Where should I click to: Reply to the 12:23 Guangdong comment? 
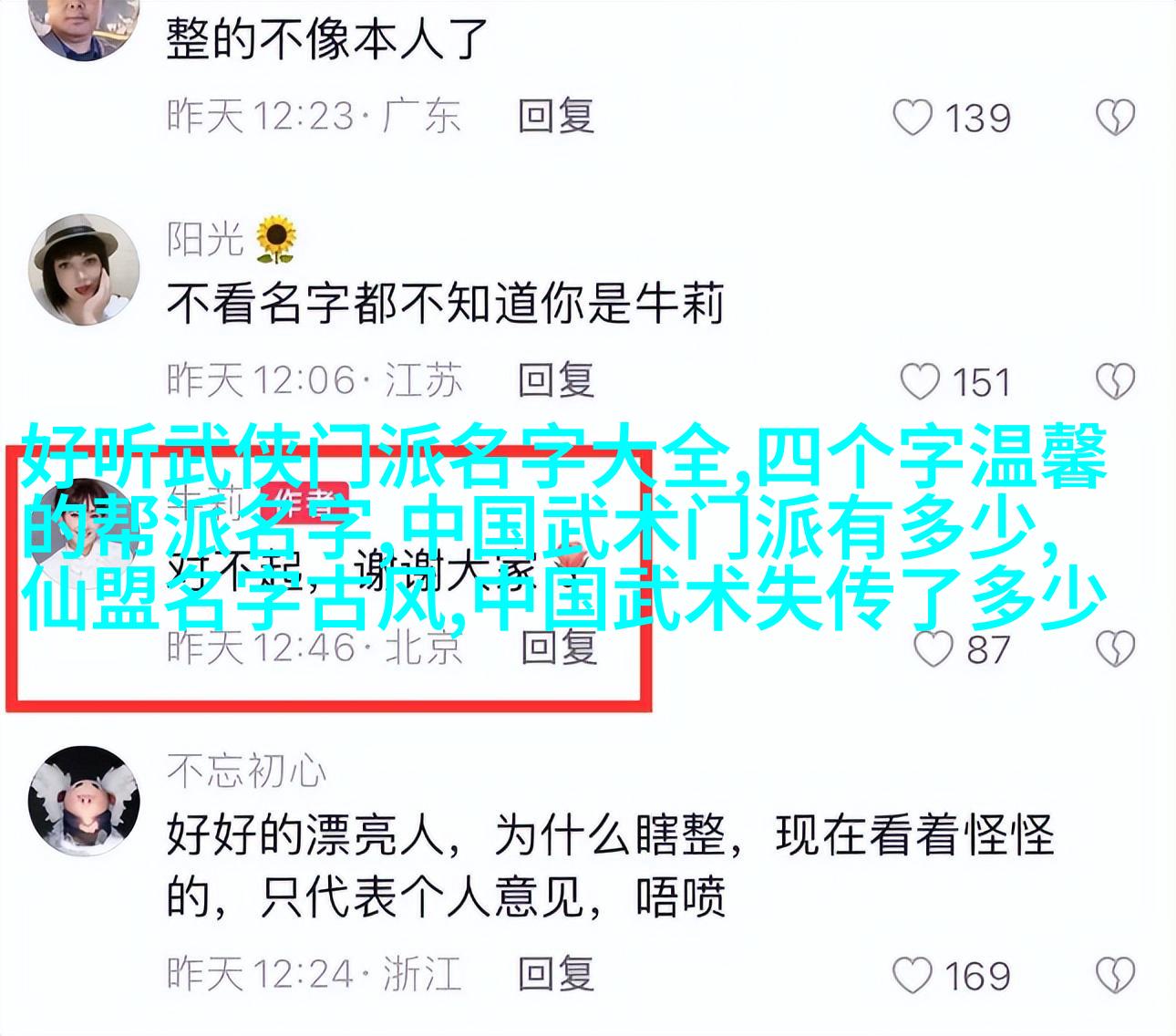556,117
